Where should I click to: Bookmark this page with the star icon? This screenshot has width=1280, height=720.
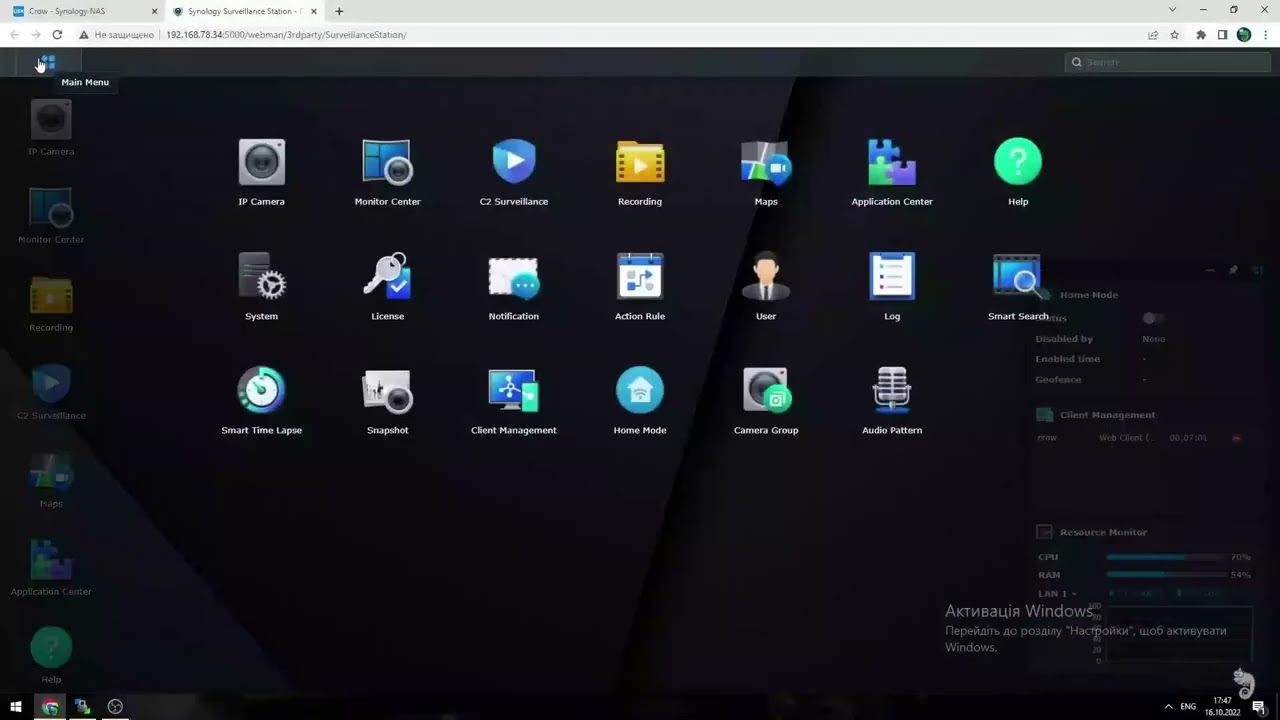[x=1175, y=35]
